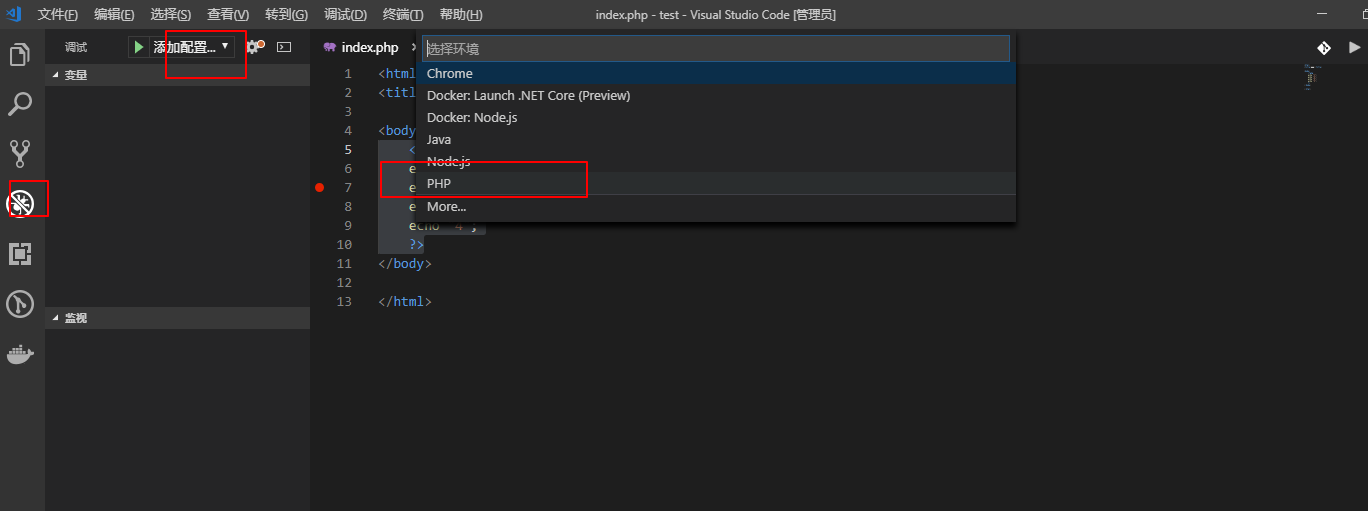Image resolution: width=1368 pixels, height=511 pixels.
Task: Open the 转到(G) menu
Action: 287,15
